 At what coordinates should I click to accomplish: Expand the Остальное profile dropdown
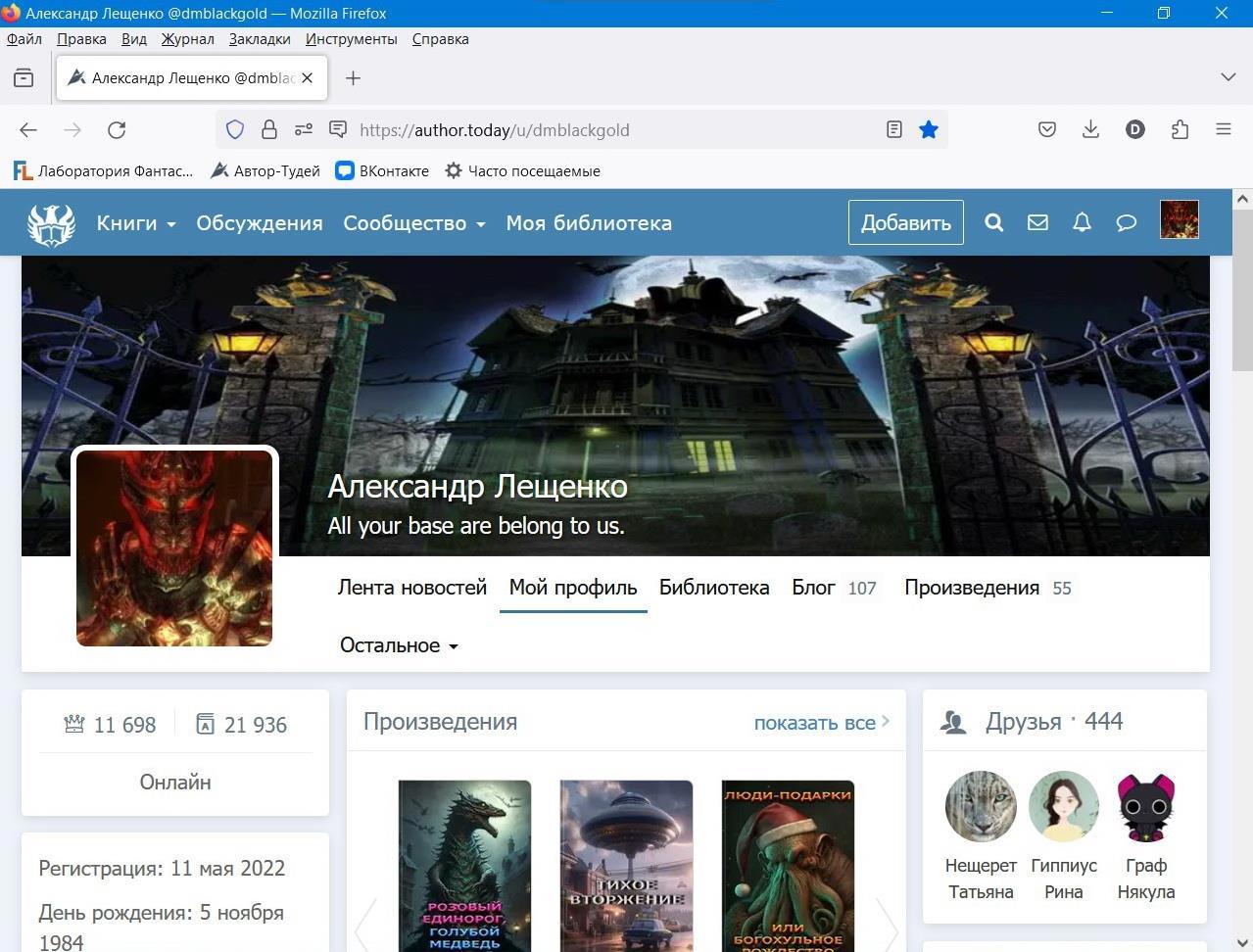[398, 645]
